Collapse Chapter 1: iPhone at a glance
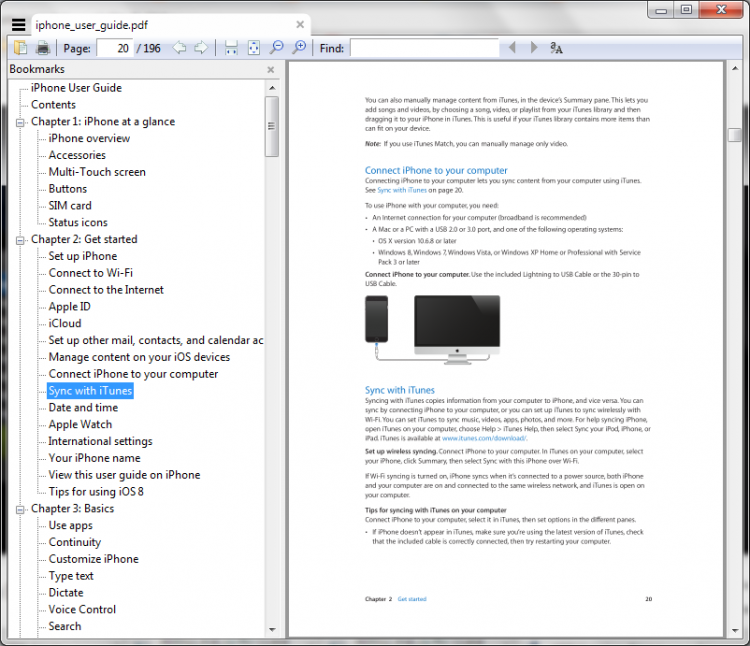This screenshot has height=646, width=750. coord(20,122)
